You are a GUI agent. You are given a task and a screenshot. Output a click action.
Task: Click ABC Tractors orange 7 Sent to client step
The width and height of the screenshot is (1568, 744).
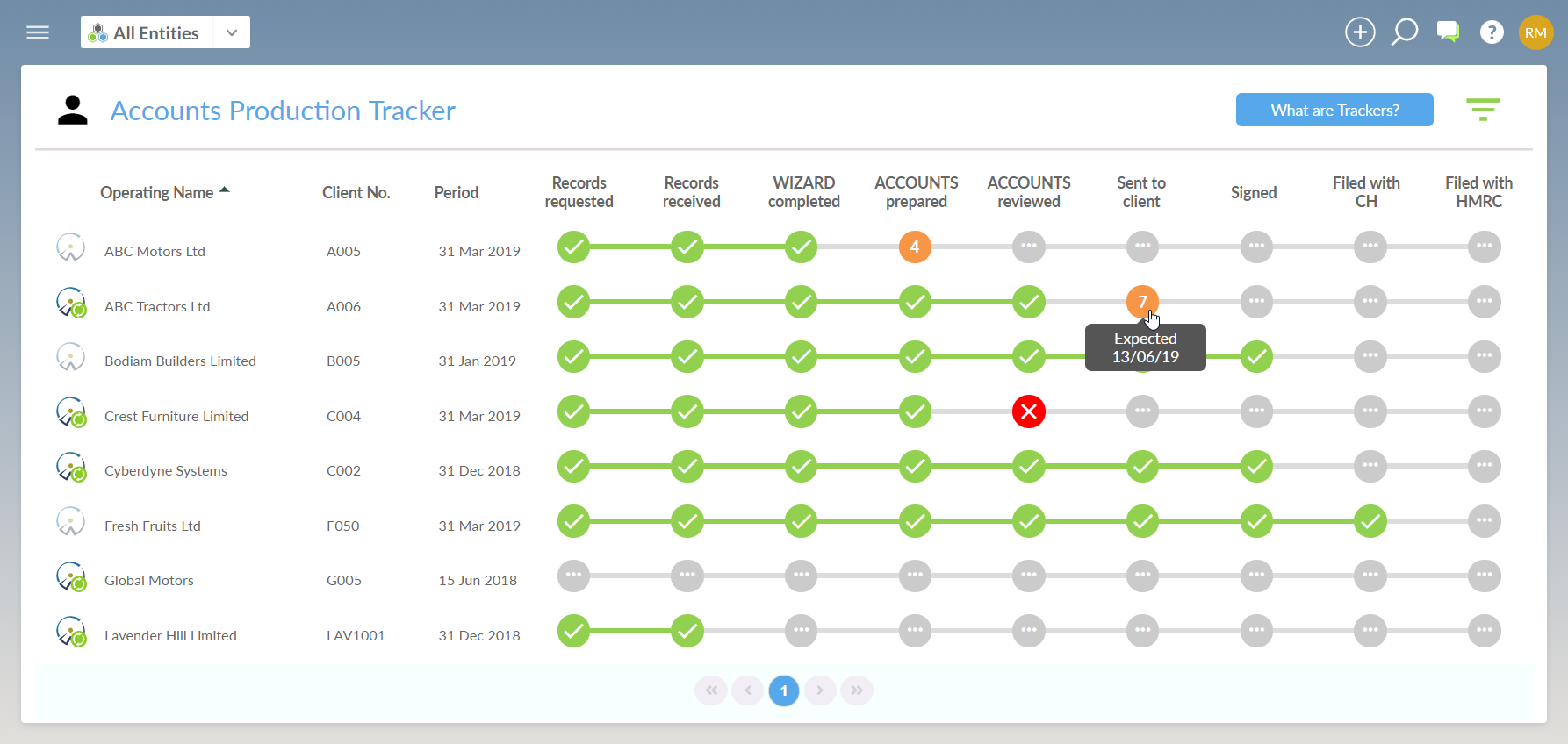pyautogui.click(x=1142, y=302)
